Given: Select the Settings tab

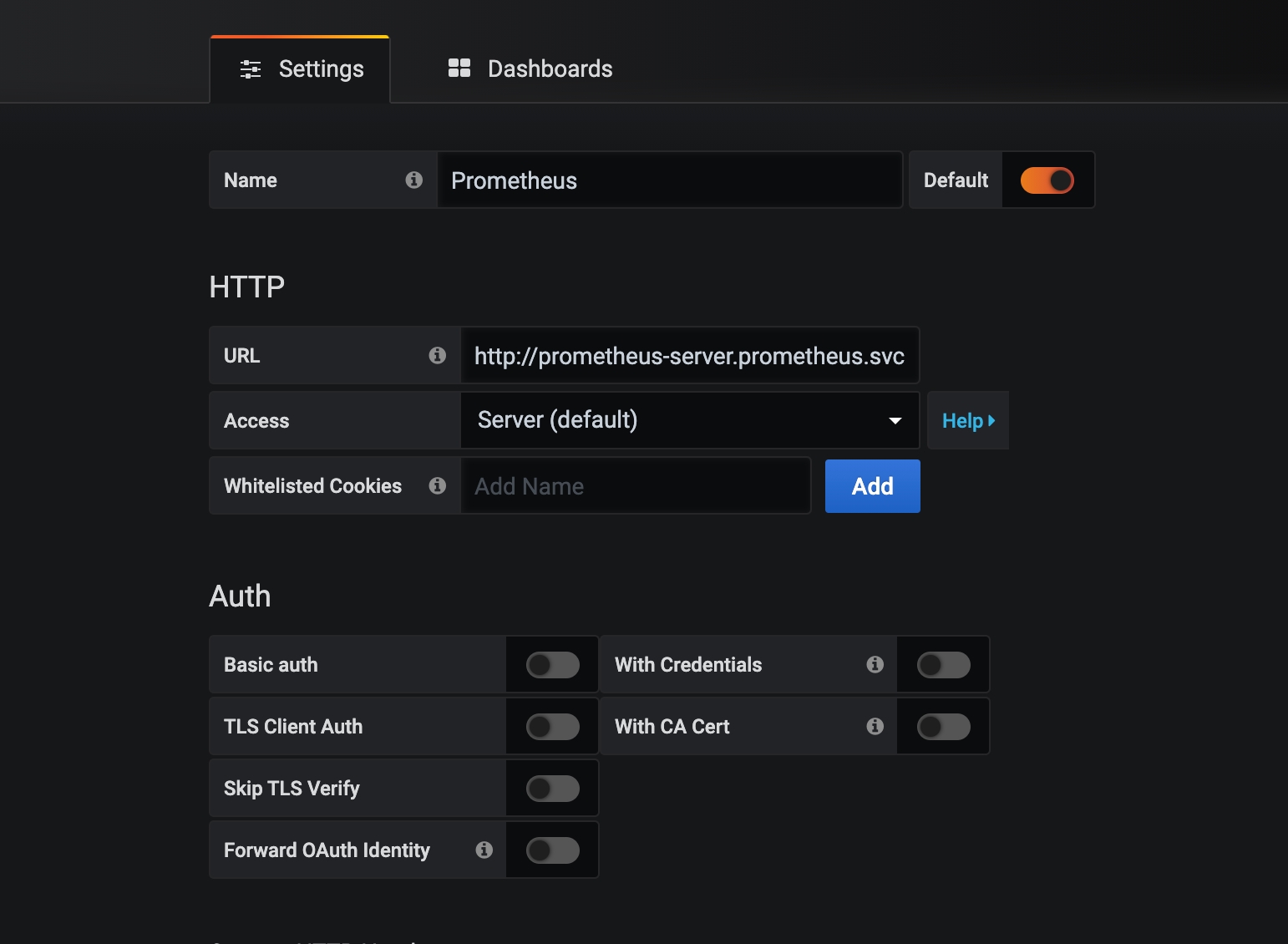Looking at the screenshot, I should pos(301,69).
